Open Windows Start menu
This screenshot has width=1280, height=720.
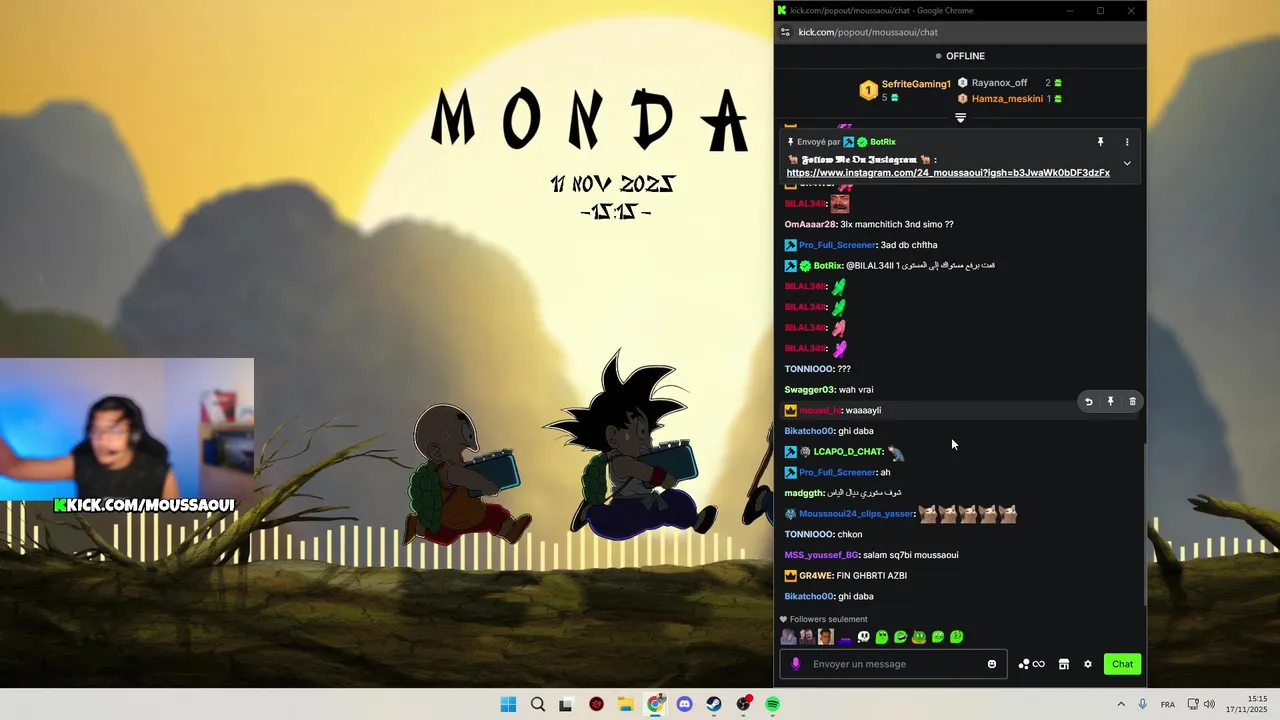coord(508,704)
